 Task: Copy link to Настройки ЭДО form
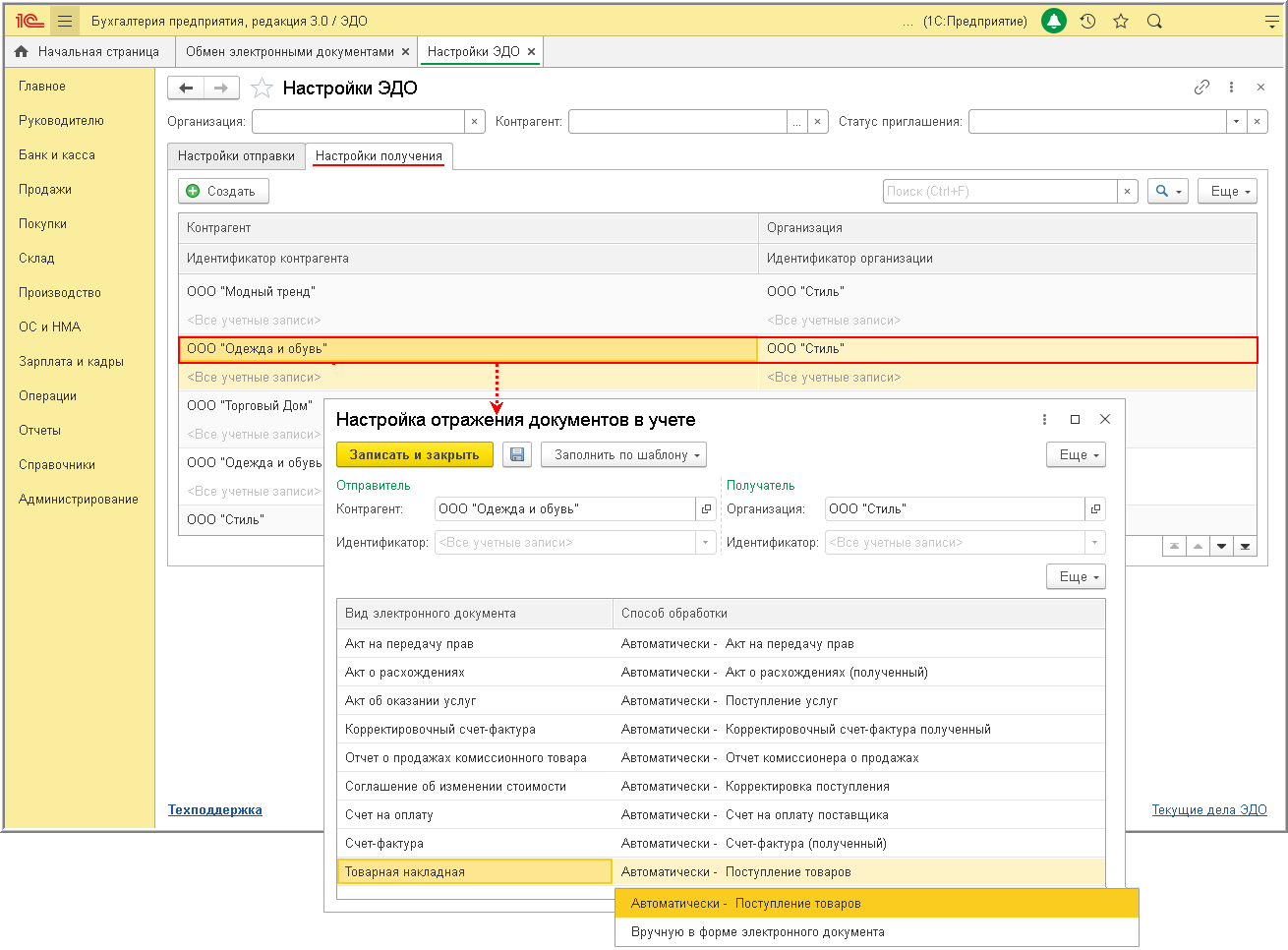[1201, 88]
